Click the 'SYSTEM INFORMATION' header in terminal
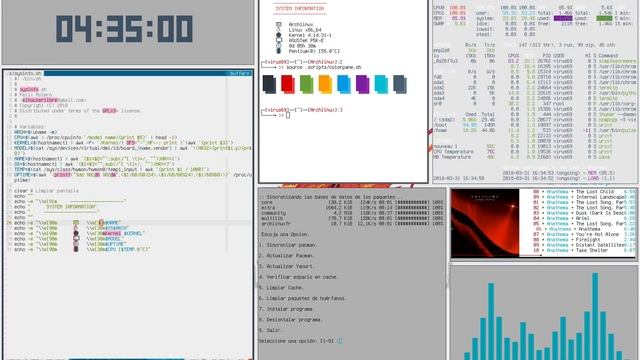Image resolution: width=640 pixels, height=360 pixels. tap(300, 8)
